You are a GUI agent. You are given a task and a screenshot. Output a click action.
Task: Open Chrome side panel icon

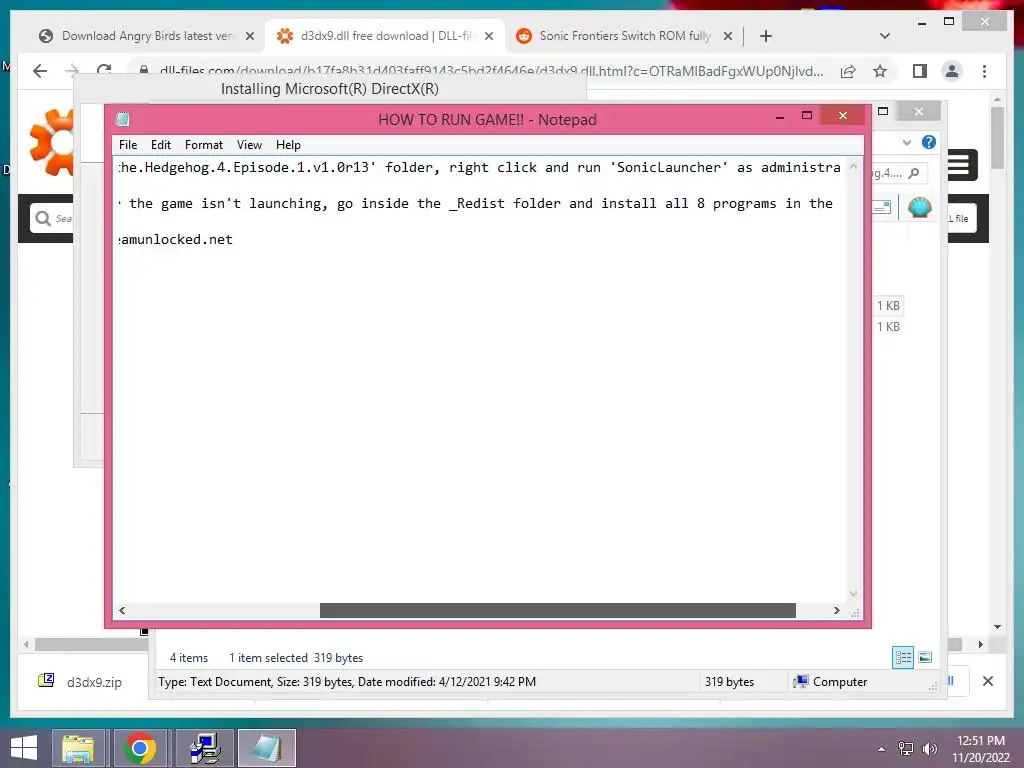920,71
